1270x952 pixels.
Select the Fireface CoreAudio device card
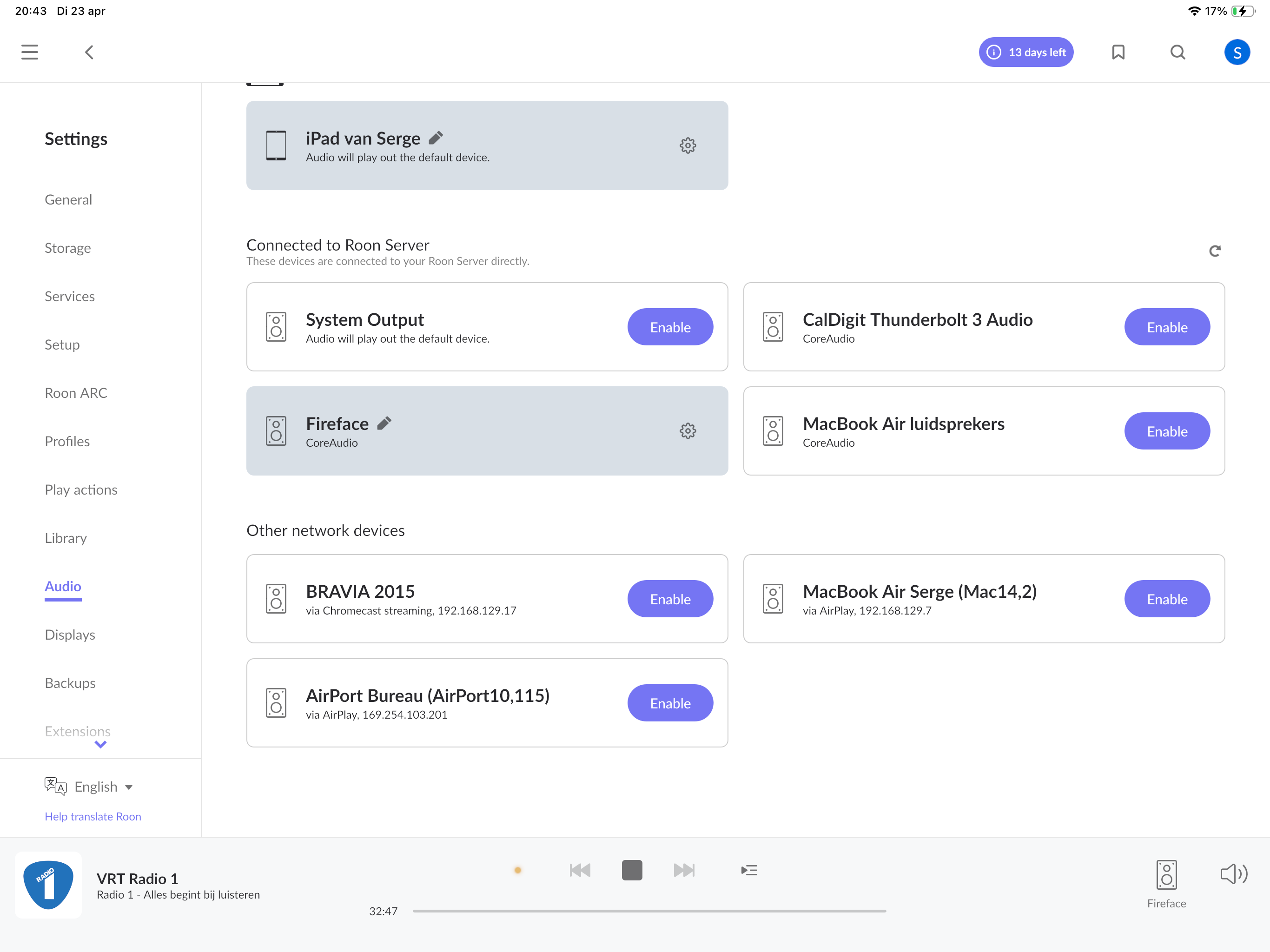pyautogui.click(x=487, y=430)
